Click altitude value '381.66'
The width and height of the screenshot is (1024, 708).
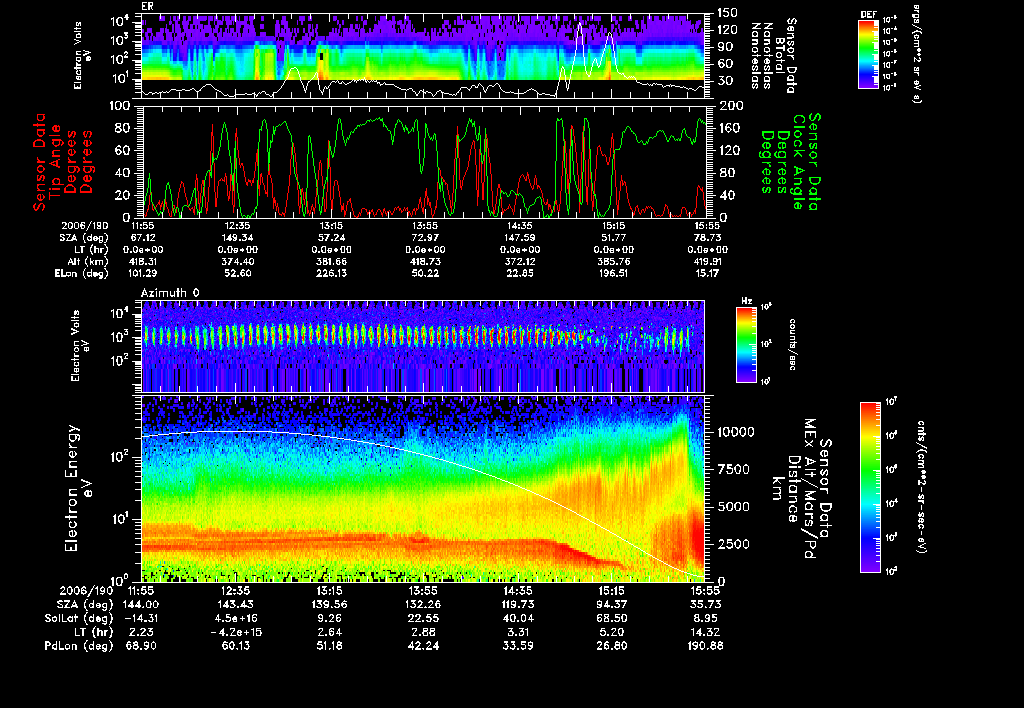(332, 261)
